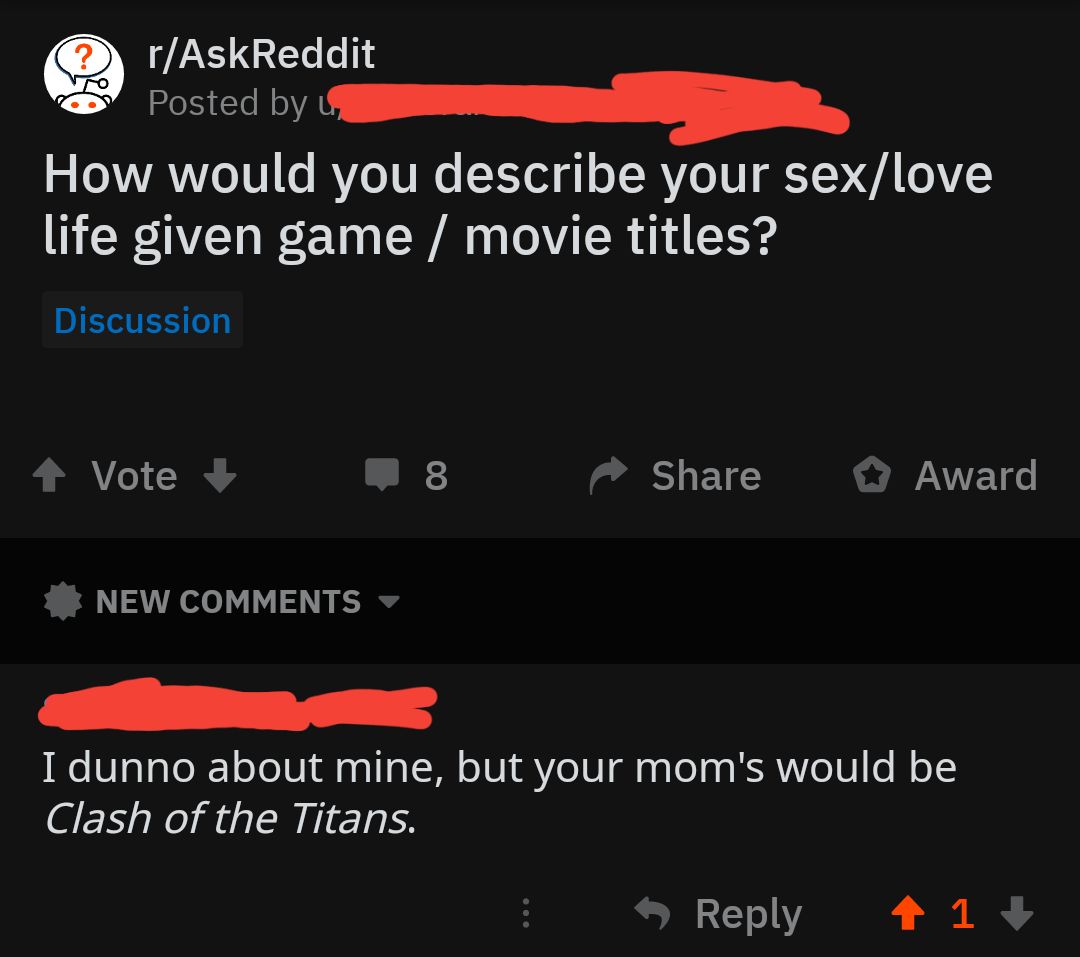Viewport: 1080px width, 957px height.
Task: Open the post title about sex/love life
Action: click(x=517, y=205)
